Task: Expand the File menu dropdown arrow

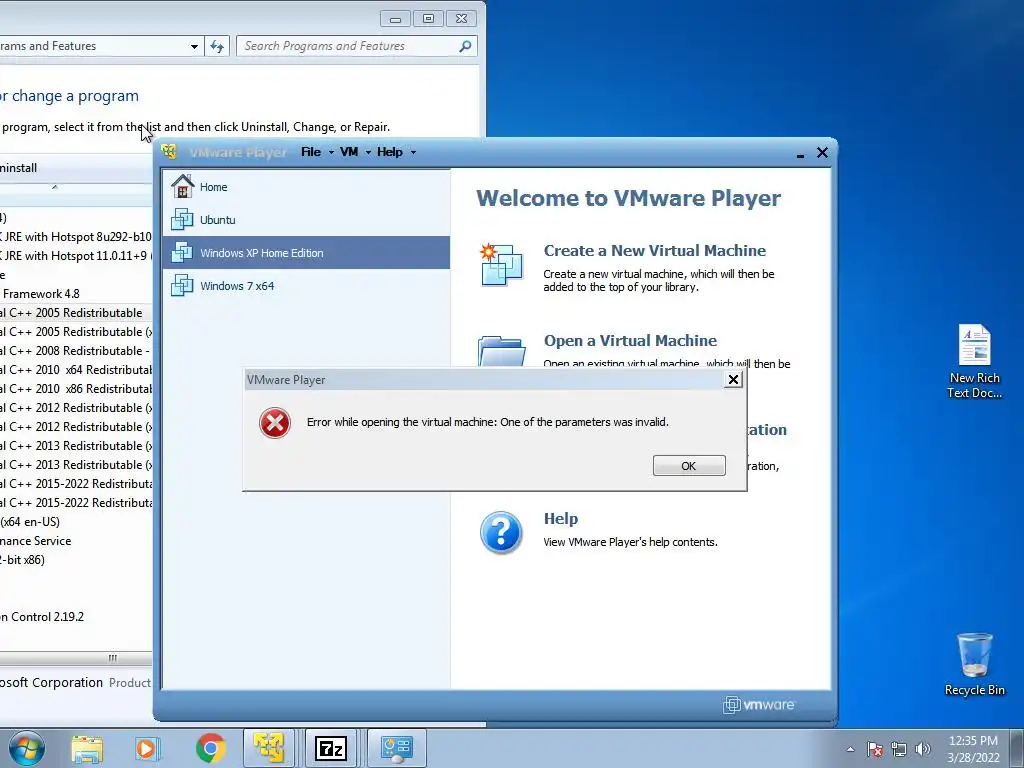Action: 331,153
